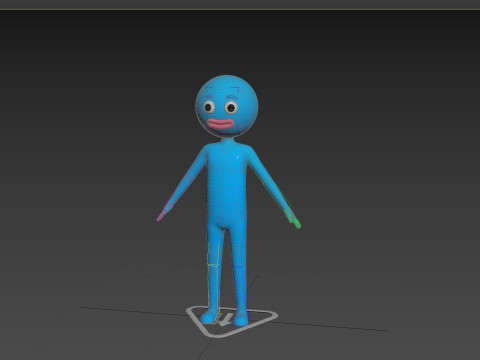Pick the pink-outlined hand control
This screenshot has height=360, width=480.
pyautogui.click(x=164, y=212)
